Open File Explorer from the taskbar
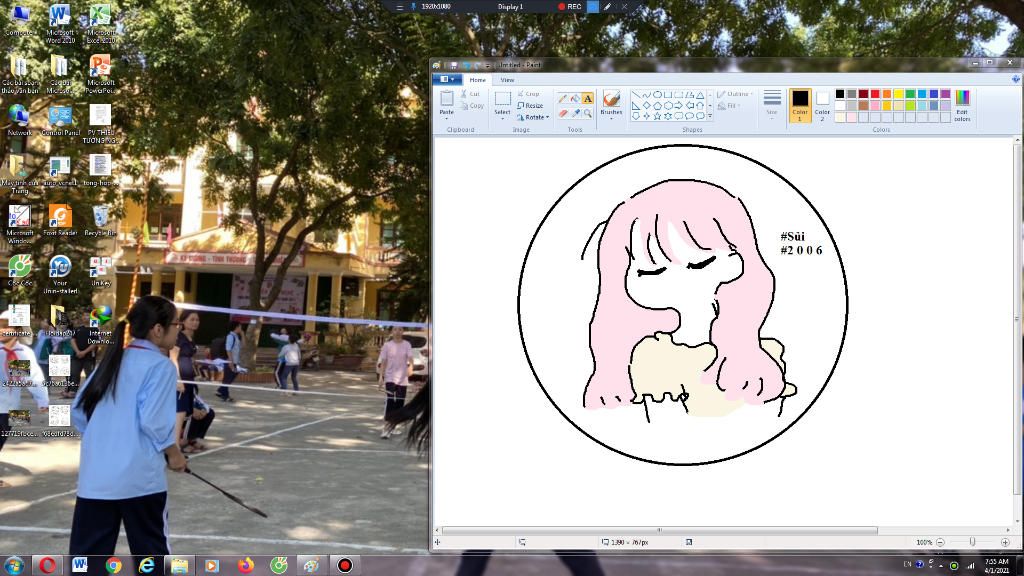The image size is (1024, 576). (180, 565)
